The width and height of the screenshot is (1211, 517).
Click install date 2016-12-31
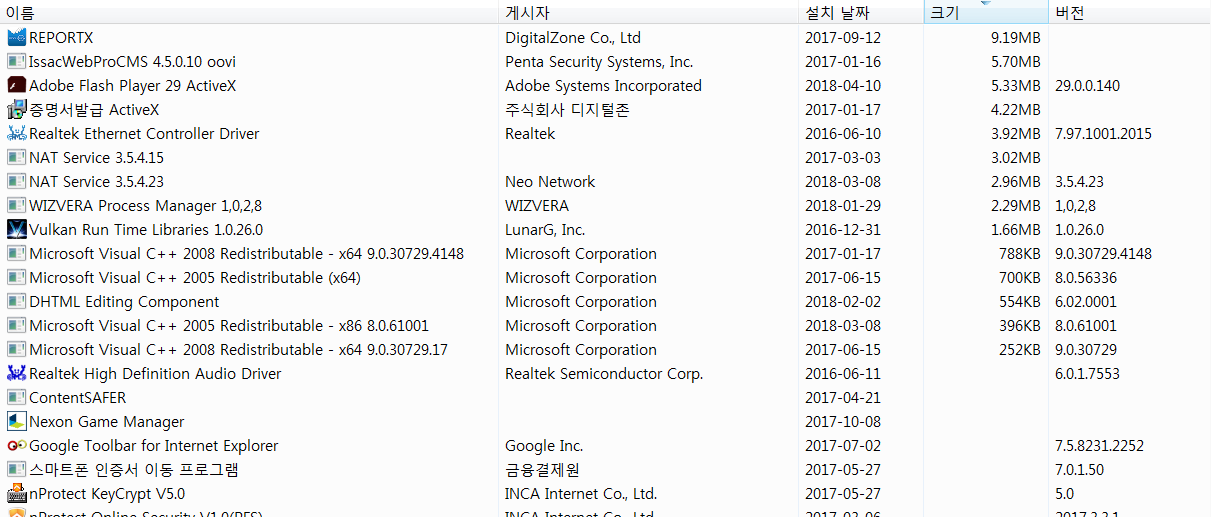point(843,230)
